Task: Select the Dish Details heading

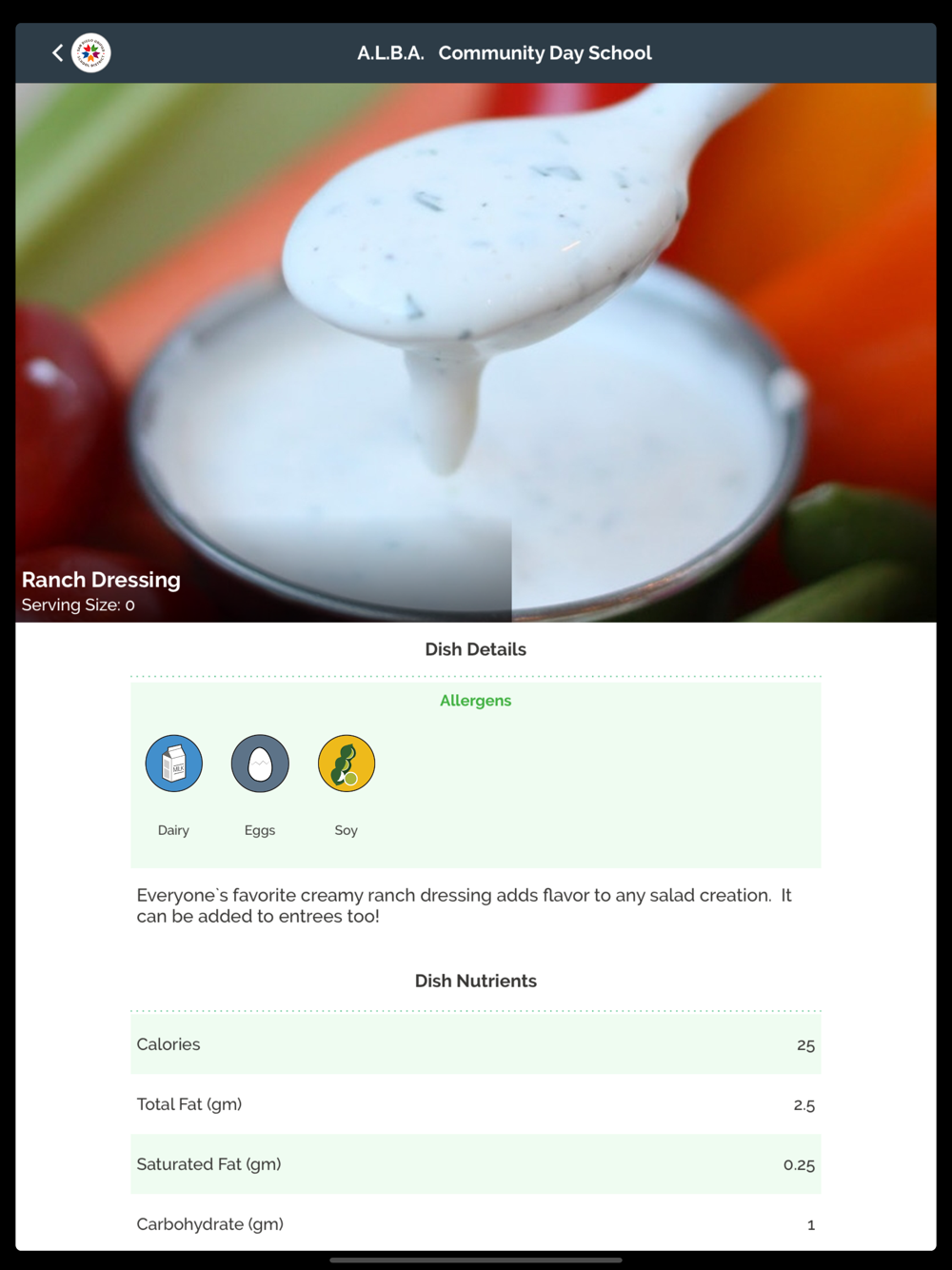Action: point(476,649)
